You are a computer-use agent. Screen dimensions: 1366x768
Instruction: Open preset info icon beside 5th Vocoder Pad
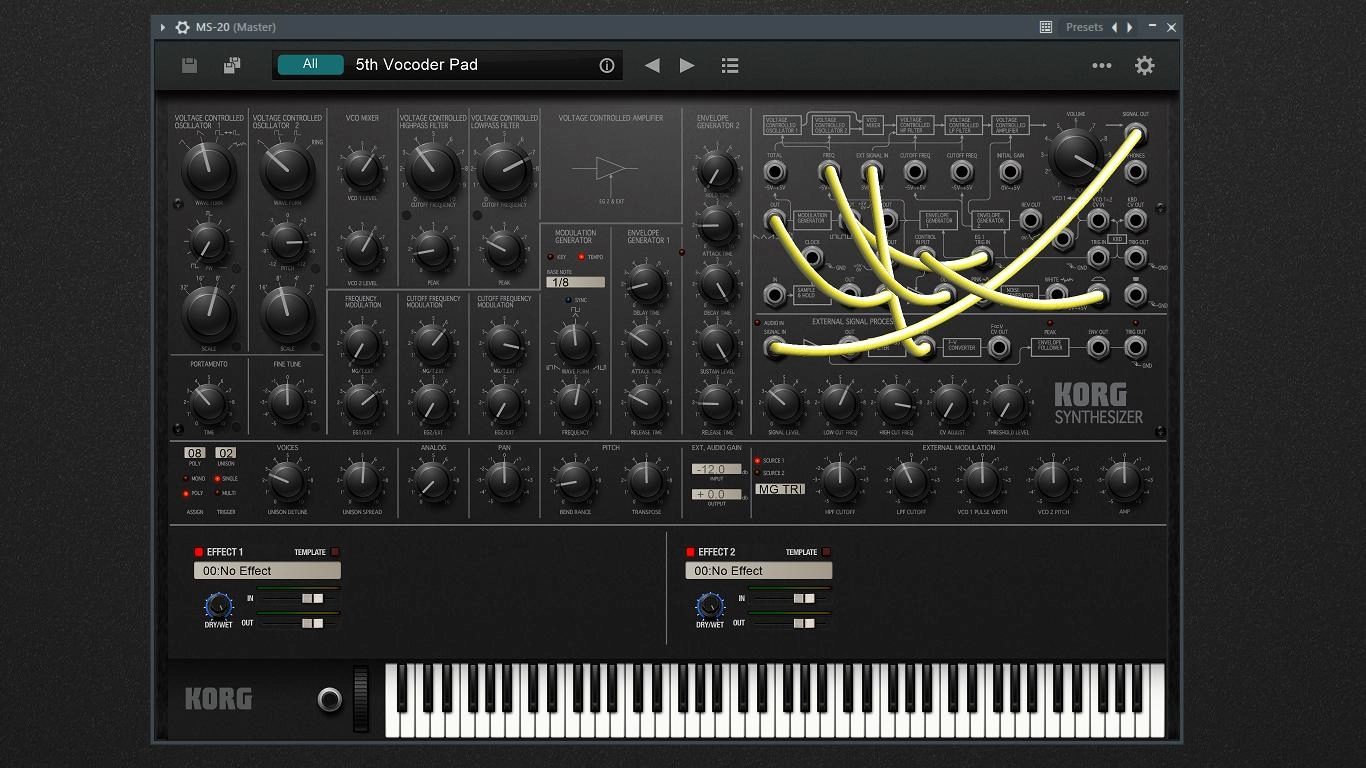tap(606, 65)
